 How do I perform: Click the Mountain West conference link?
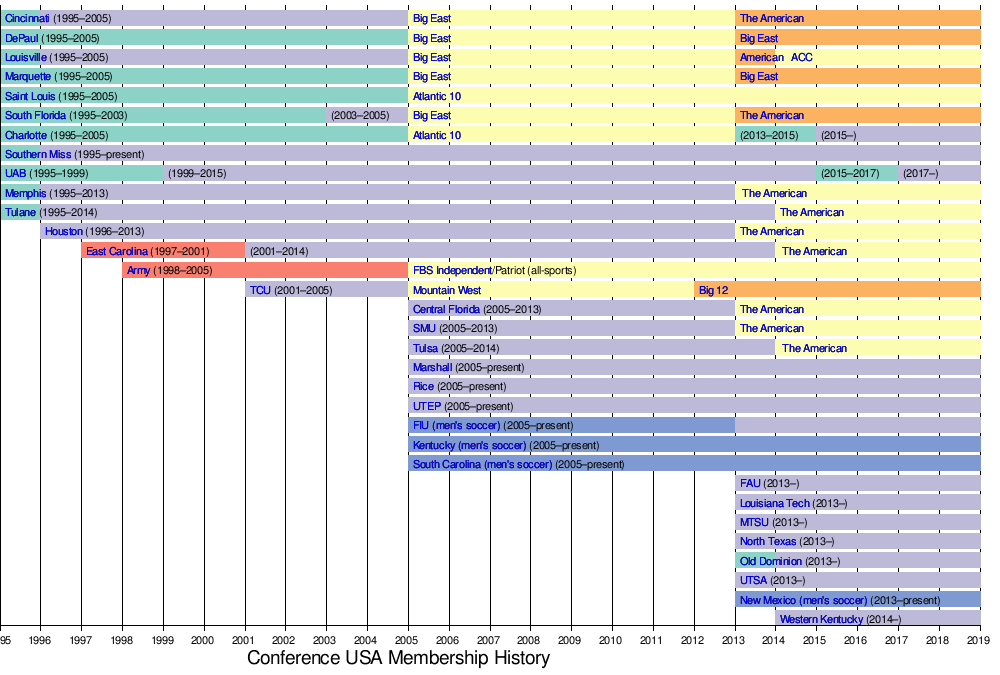coord(446,290)
